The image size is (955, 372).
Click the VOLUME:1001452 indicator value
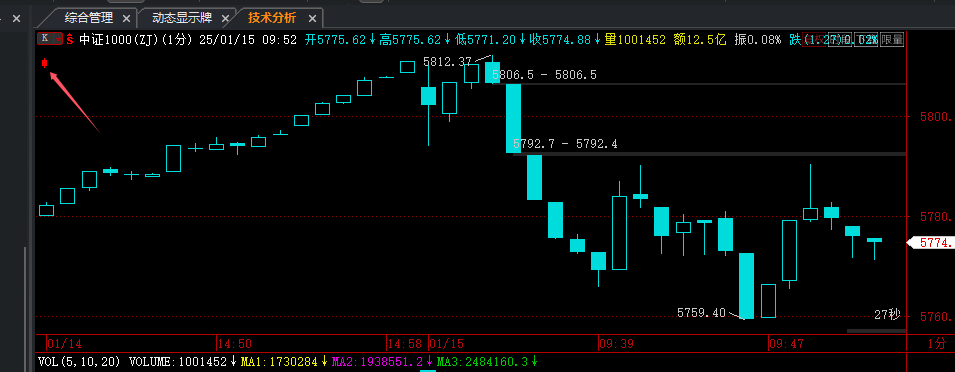pos(178,362)
